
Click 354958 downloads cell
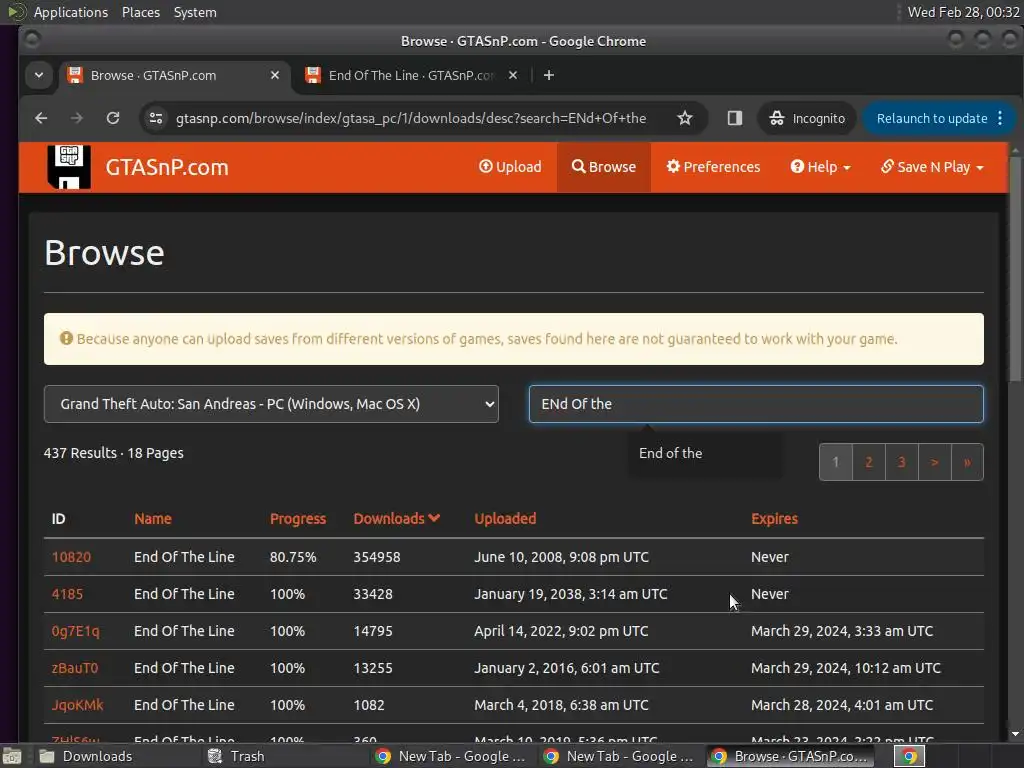coord(377,557)
